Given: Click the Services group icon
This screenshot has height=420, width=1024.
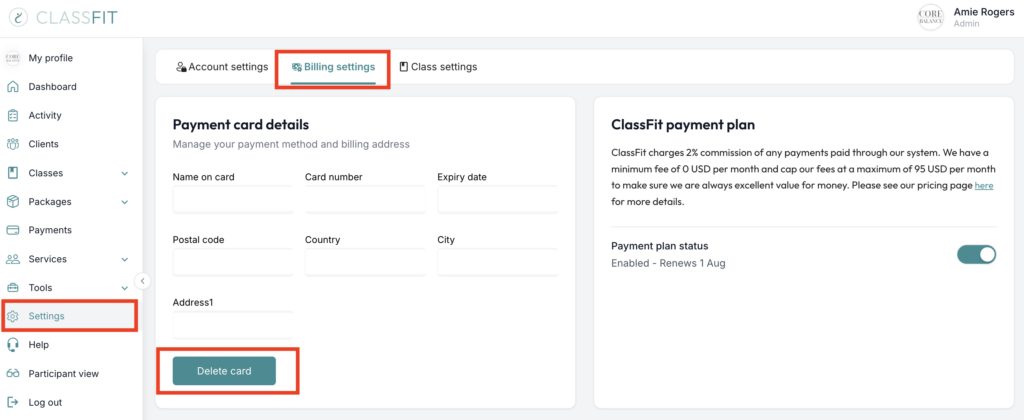Looking at the screenshot, I should tap(12, 259).
